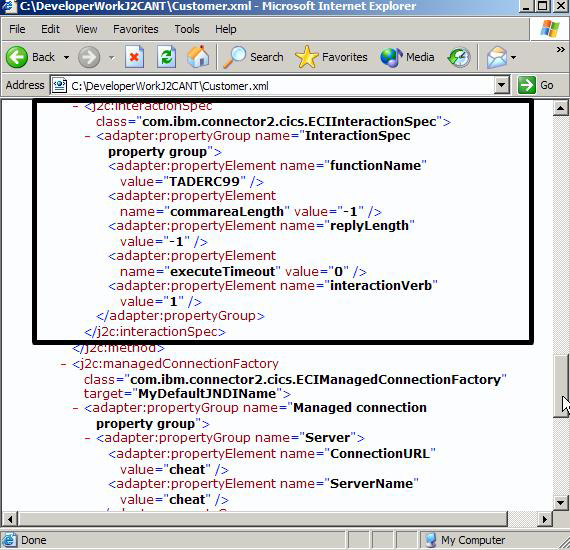Open the Help menu
The height and width of the screenshot is (550, 570).
225,29
